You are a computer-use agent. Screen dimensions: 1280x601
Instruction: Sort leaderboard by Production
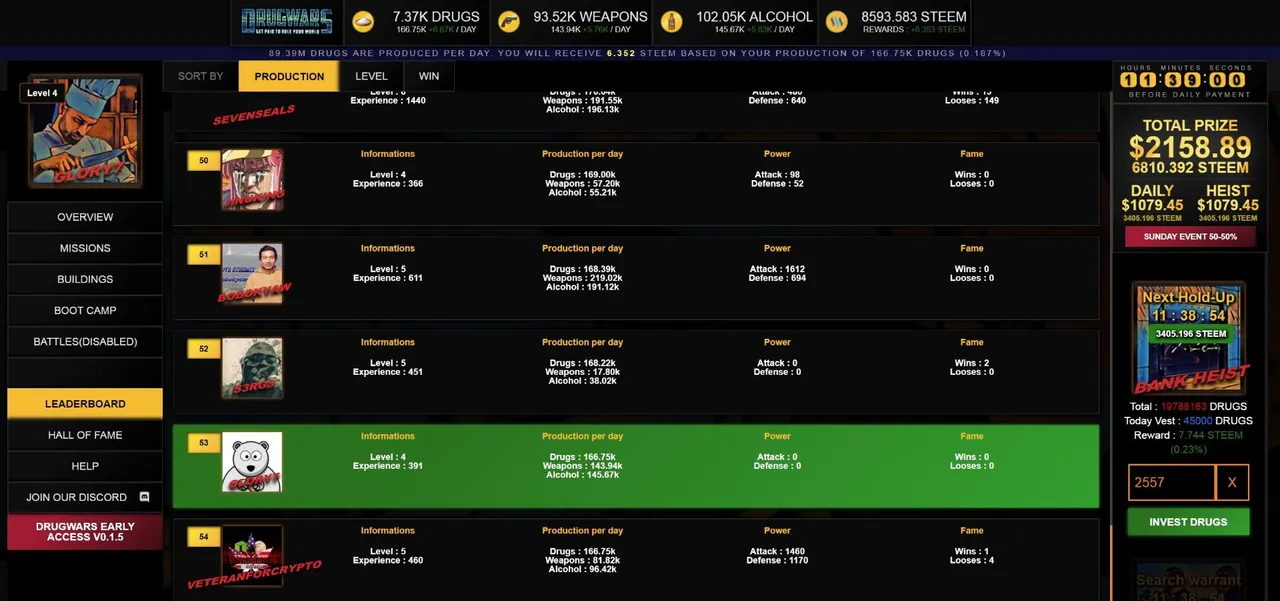[x=289, y=76]
